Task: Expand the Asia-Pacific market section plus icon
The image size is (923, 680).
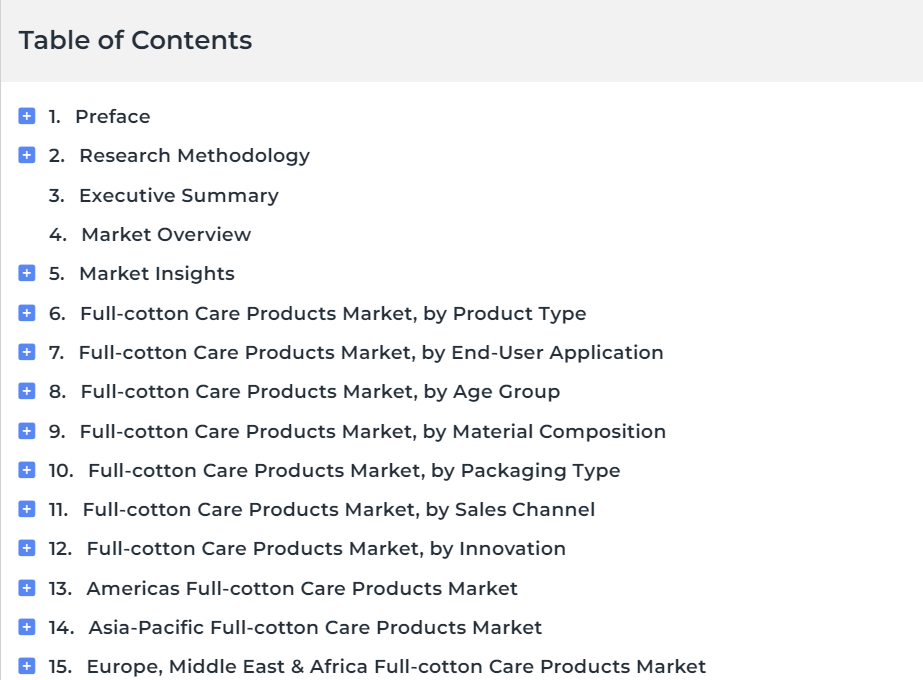Action: tap(26, 627)
